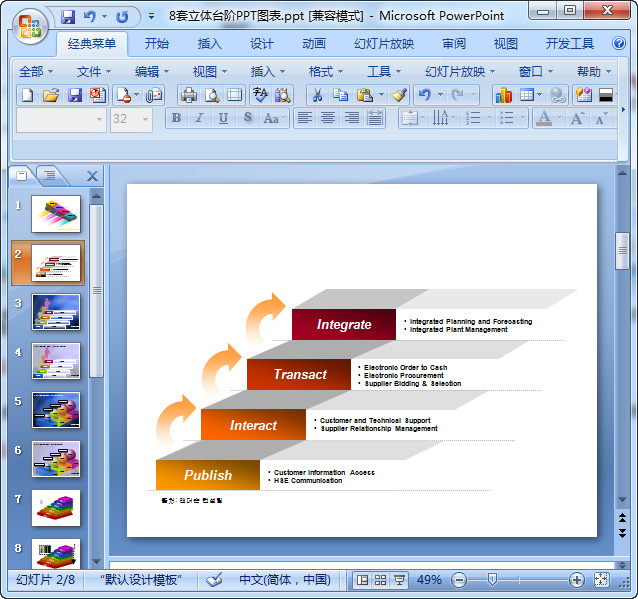This screenshot has height=599, width=638.
Task: Open the 幻灯片放映 ribbon tab
Action: (x=383, y=44)
